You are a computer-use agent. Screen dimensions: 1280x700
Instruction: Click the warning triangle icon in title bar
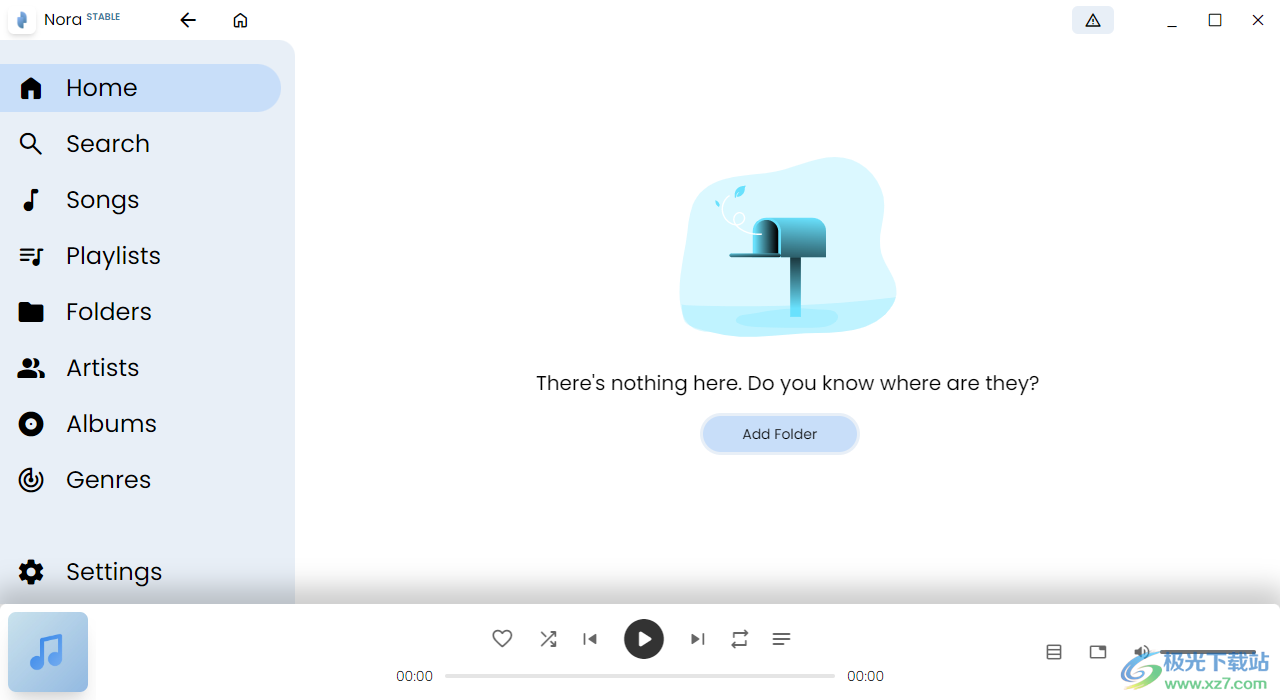1092,20
